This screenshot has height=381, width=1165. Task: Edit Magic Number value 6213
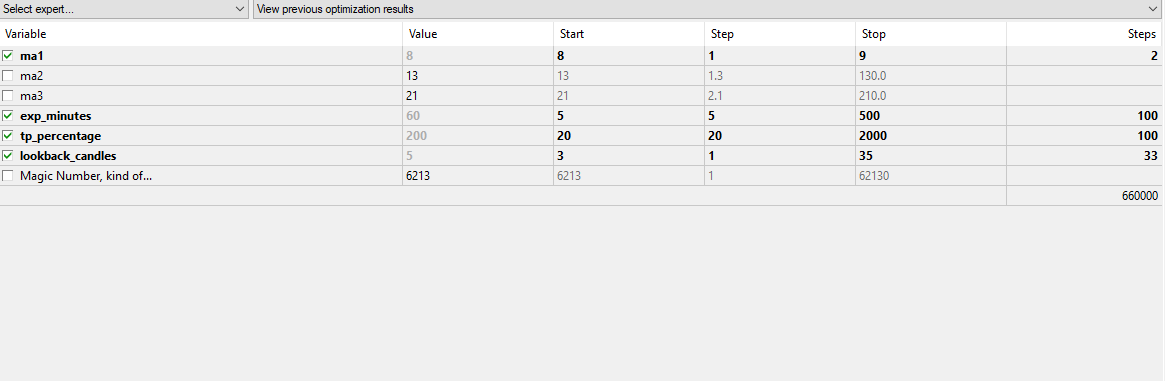coord(478,176)
